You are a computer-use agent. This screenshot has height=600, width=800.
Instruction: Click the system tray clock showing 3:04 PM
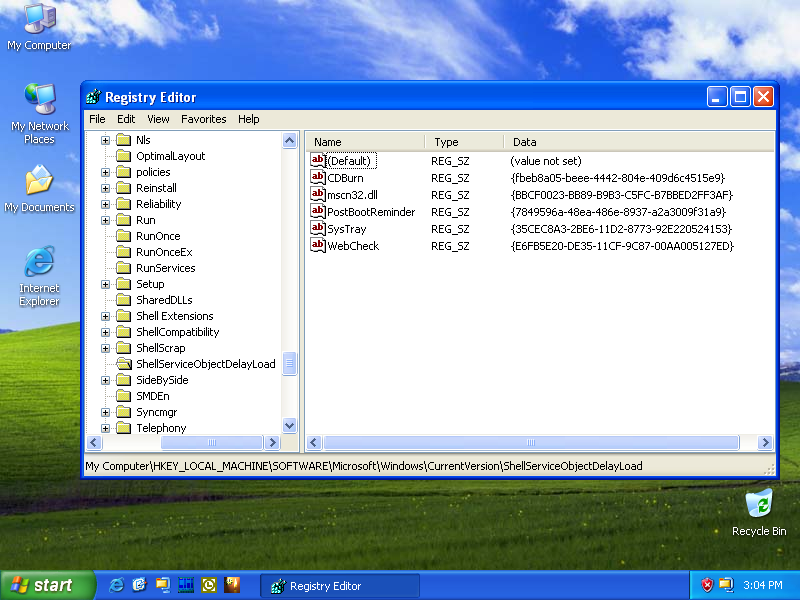coord(762,585)
